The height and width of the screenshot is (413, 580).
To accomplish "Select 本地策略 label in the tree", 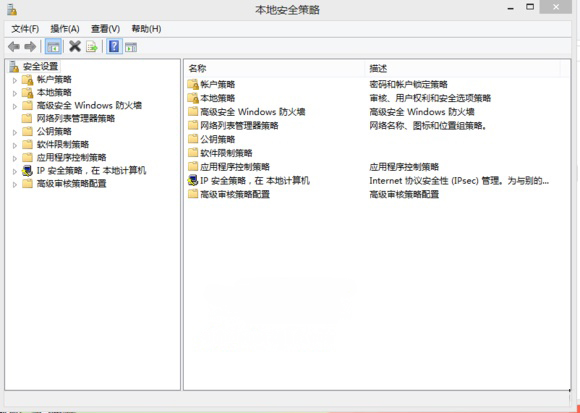I will (54, 92).
